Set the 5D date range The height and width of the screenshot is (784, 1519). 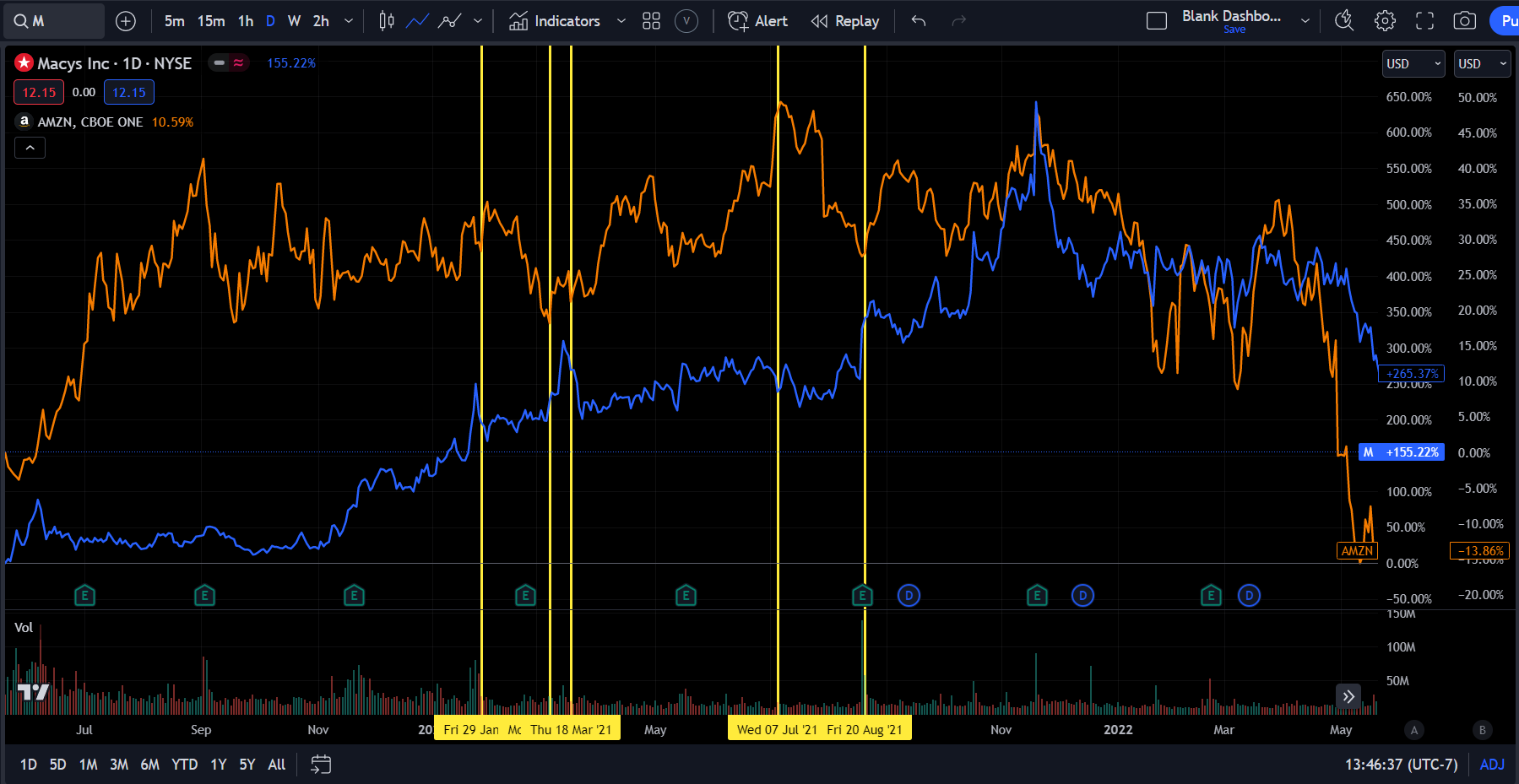(57, 765)
